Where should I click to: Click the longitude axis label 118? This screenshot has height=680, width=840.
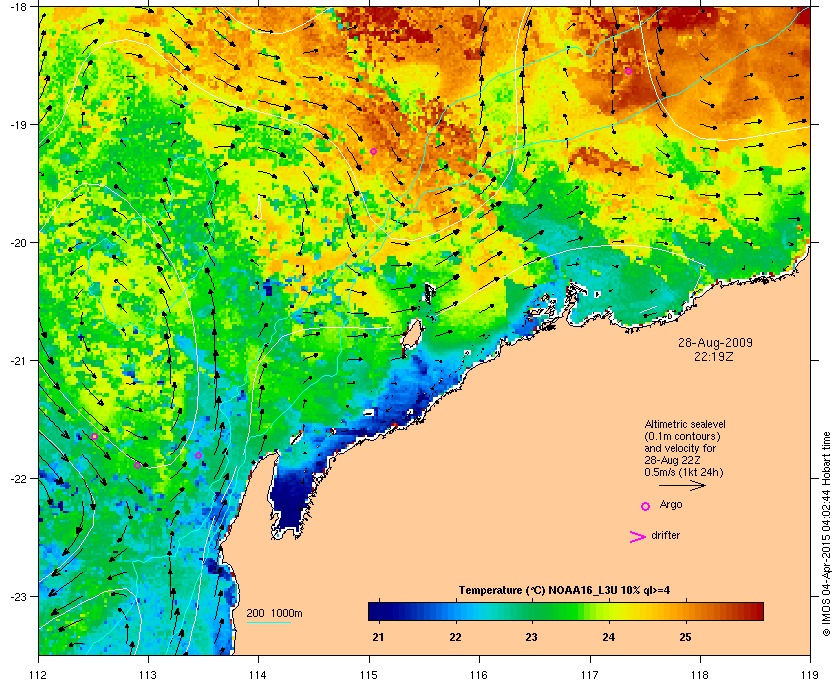tap(700, 675)
